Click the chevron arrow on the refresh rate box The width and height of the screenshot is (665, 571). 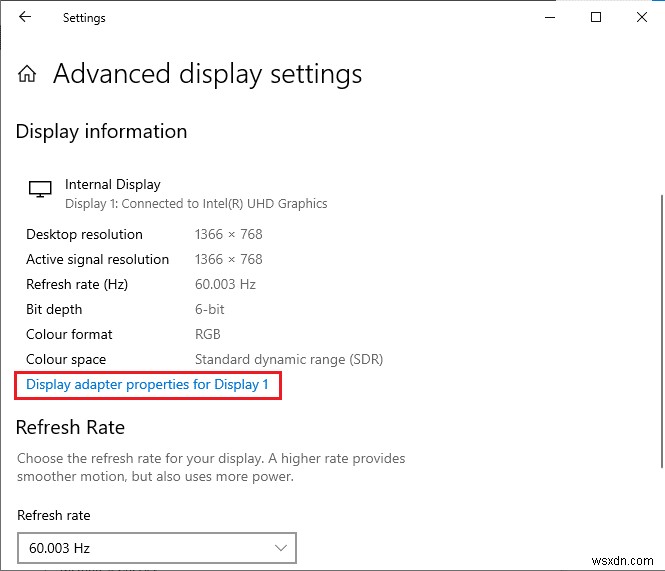(x=281, y=548)
